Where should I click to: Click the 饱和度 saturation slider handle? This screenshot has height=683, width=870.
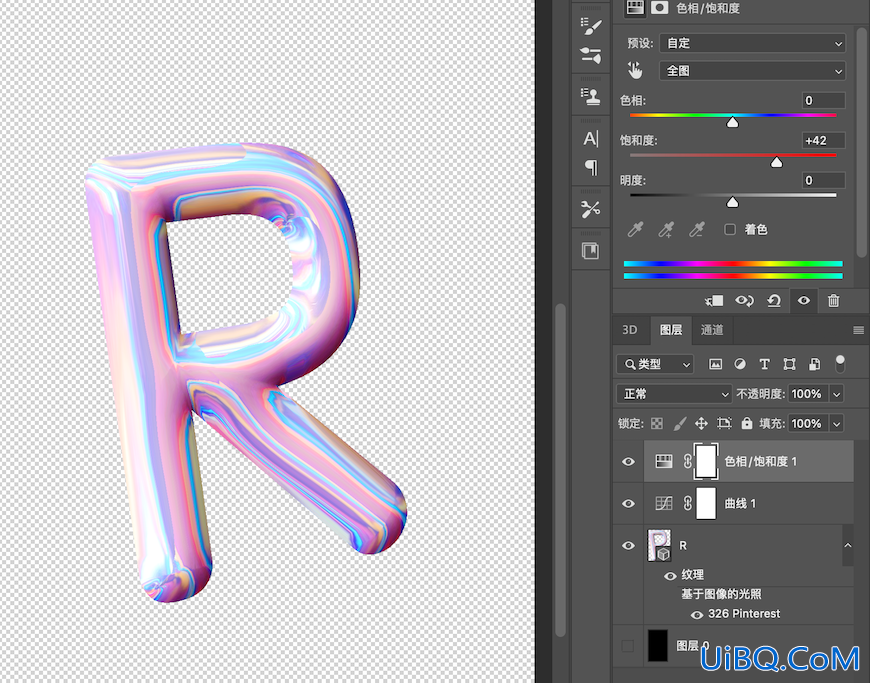(776, 161)
